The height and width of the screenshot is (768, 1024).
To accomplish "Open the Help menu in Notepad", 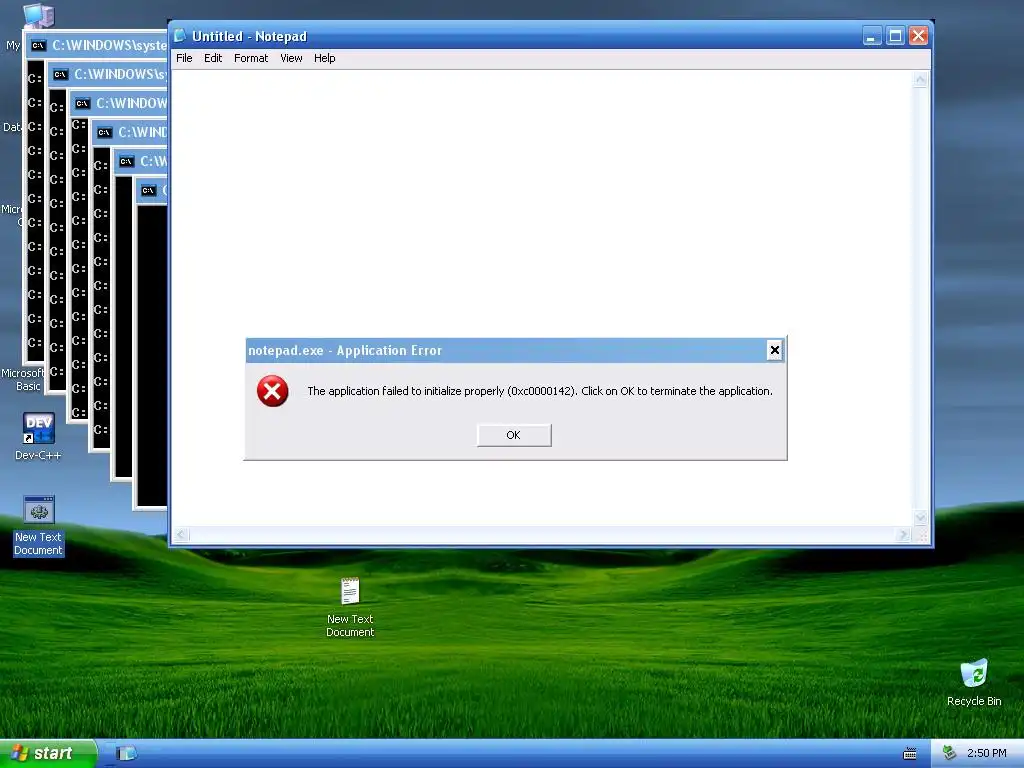I will click(325, 58).
